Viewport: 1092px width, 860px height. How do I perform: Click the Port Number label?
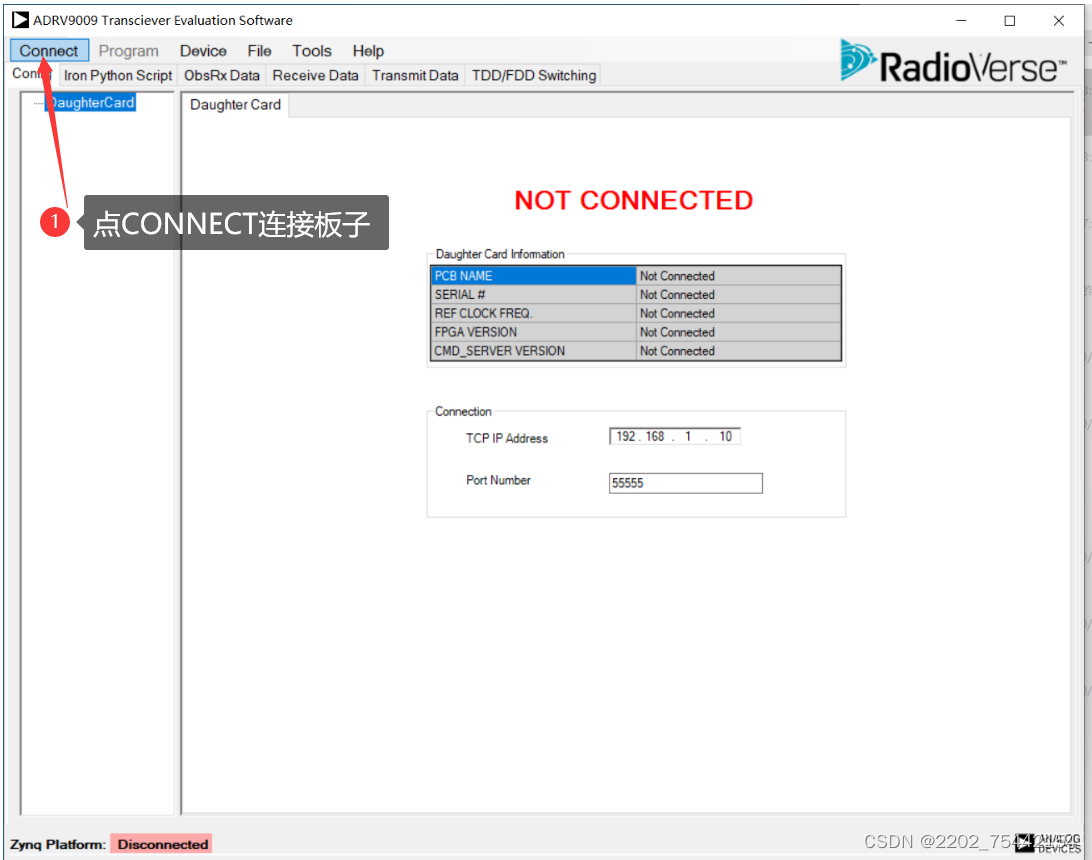click(498, 480)
